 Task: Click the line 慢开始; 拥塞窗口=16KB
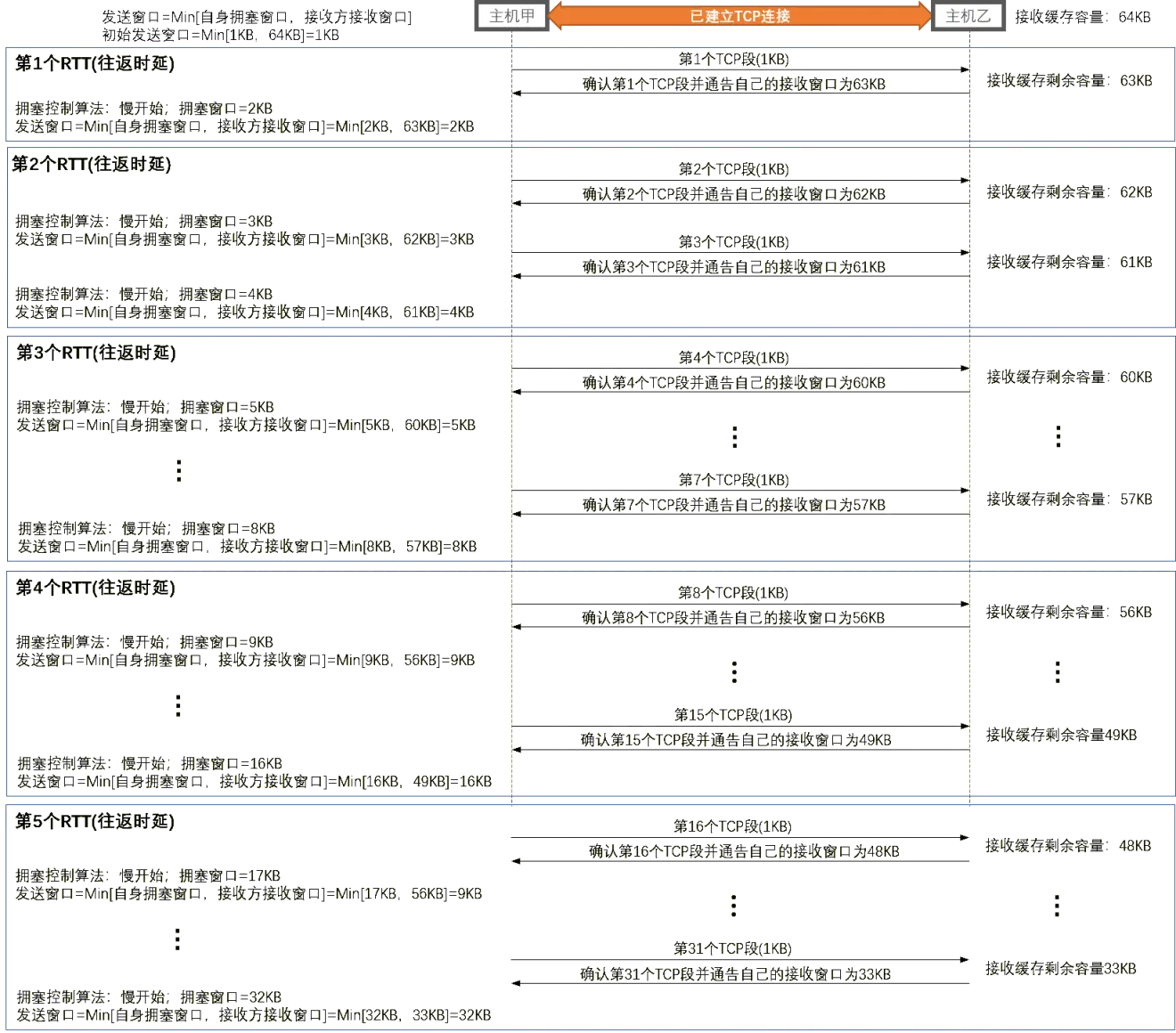(x=150, y=764)
